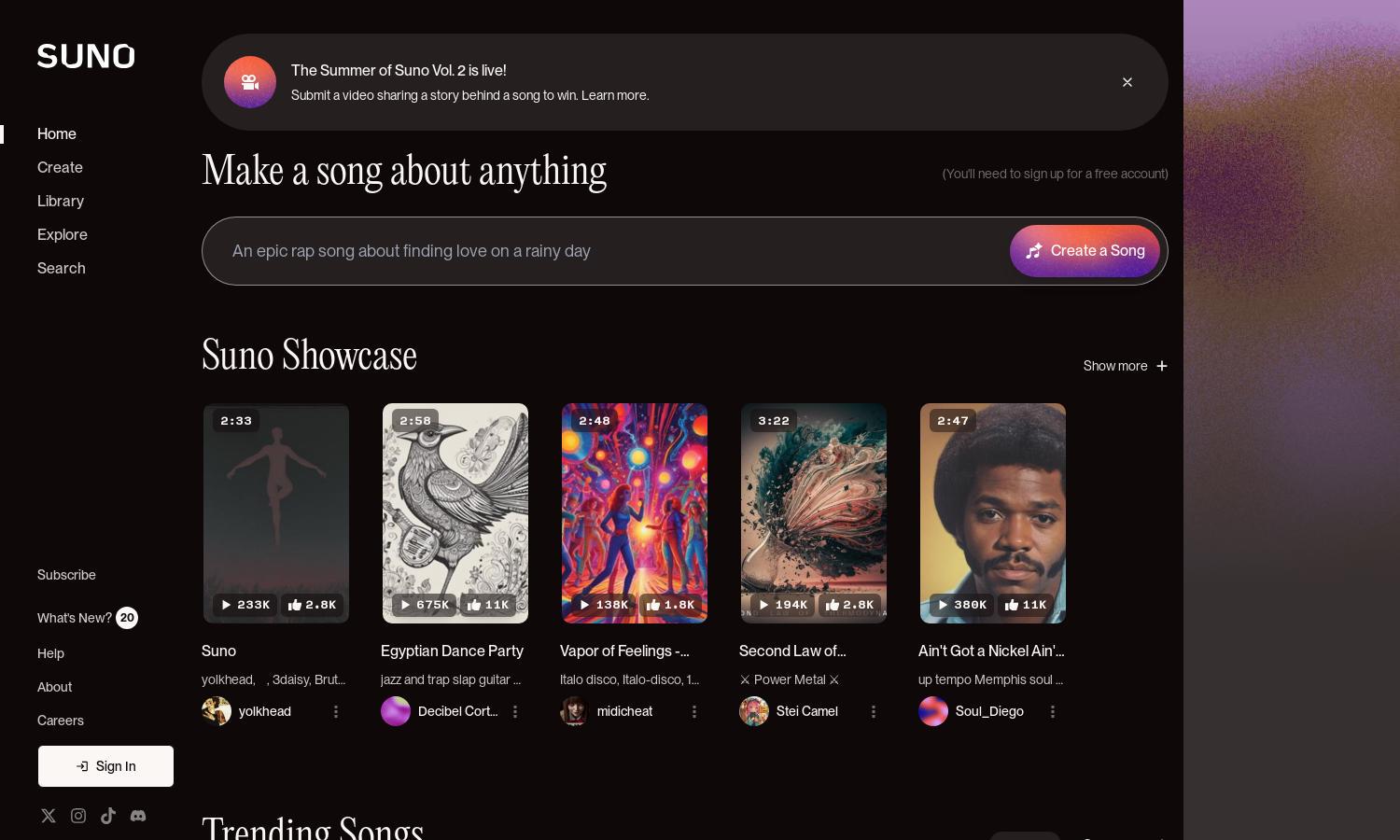Open the TikTok social icon
1400x840 pixels.
pyautogui.click(x=108, y=816)
